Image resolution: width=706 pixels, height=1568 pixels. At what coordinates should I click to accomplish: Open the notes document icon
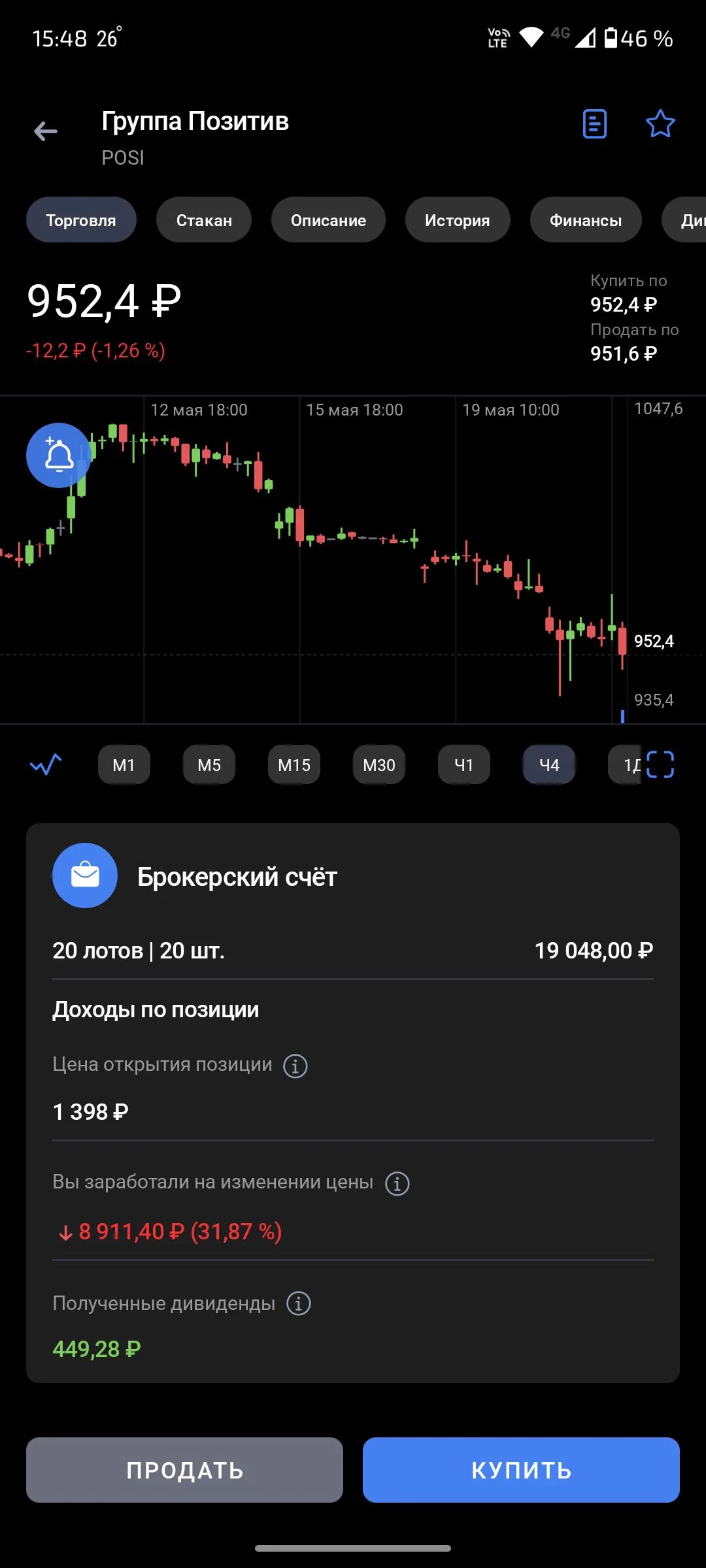594,123
